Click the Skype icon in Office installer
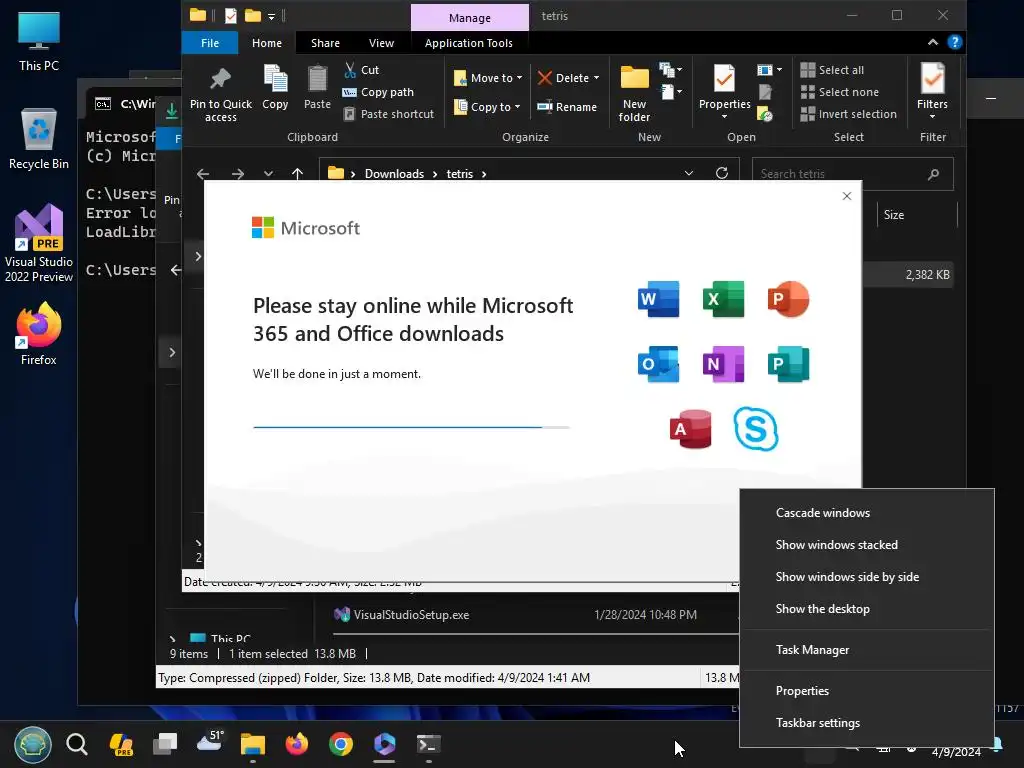The image size is (1024, 768). (x=756, y=429)
